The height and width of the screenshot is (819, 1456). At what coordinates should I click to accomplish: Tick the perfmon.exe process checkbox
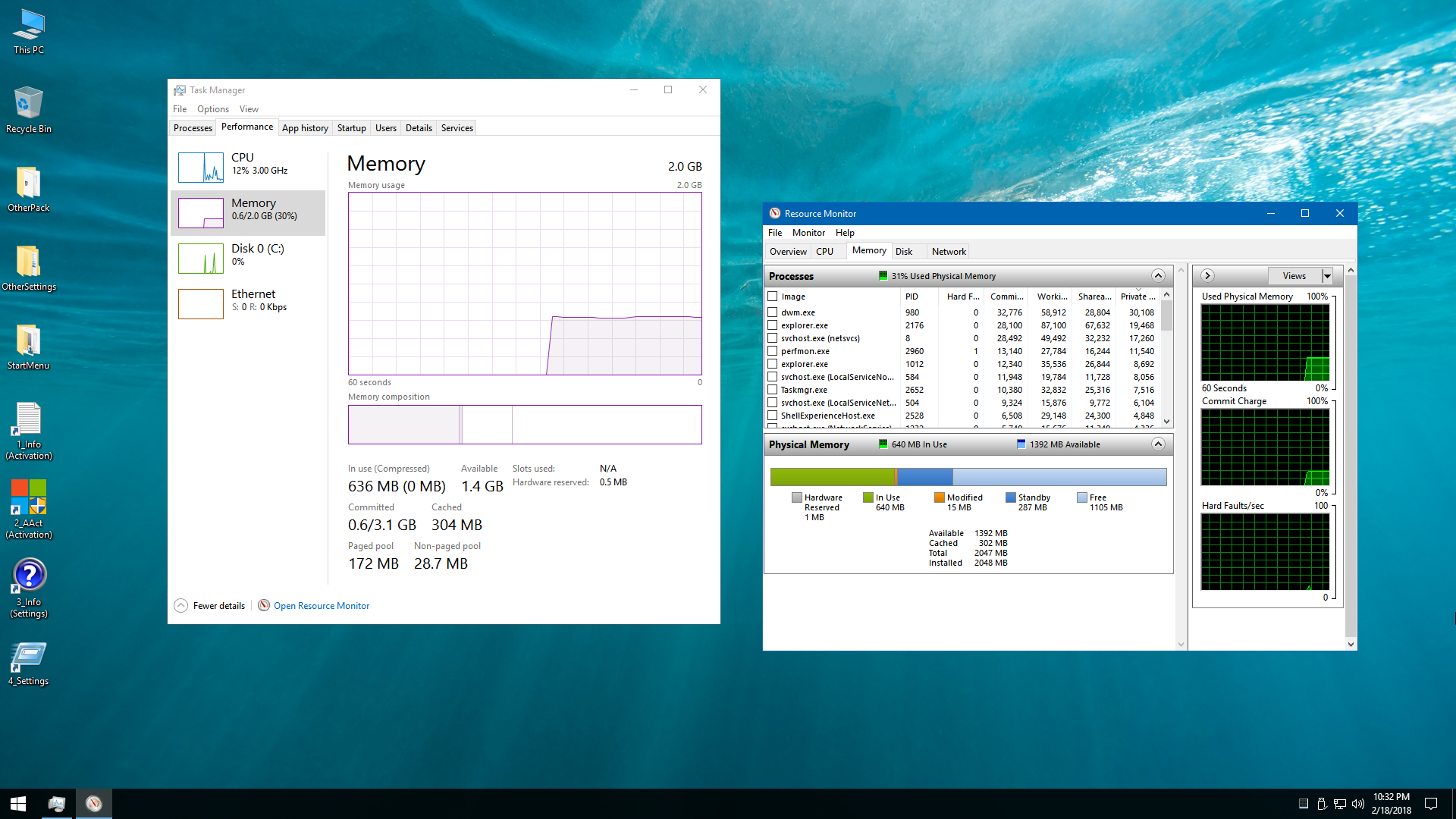772,351
